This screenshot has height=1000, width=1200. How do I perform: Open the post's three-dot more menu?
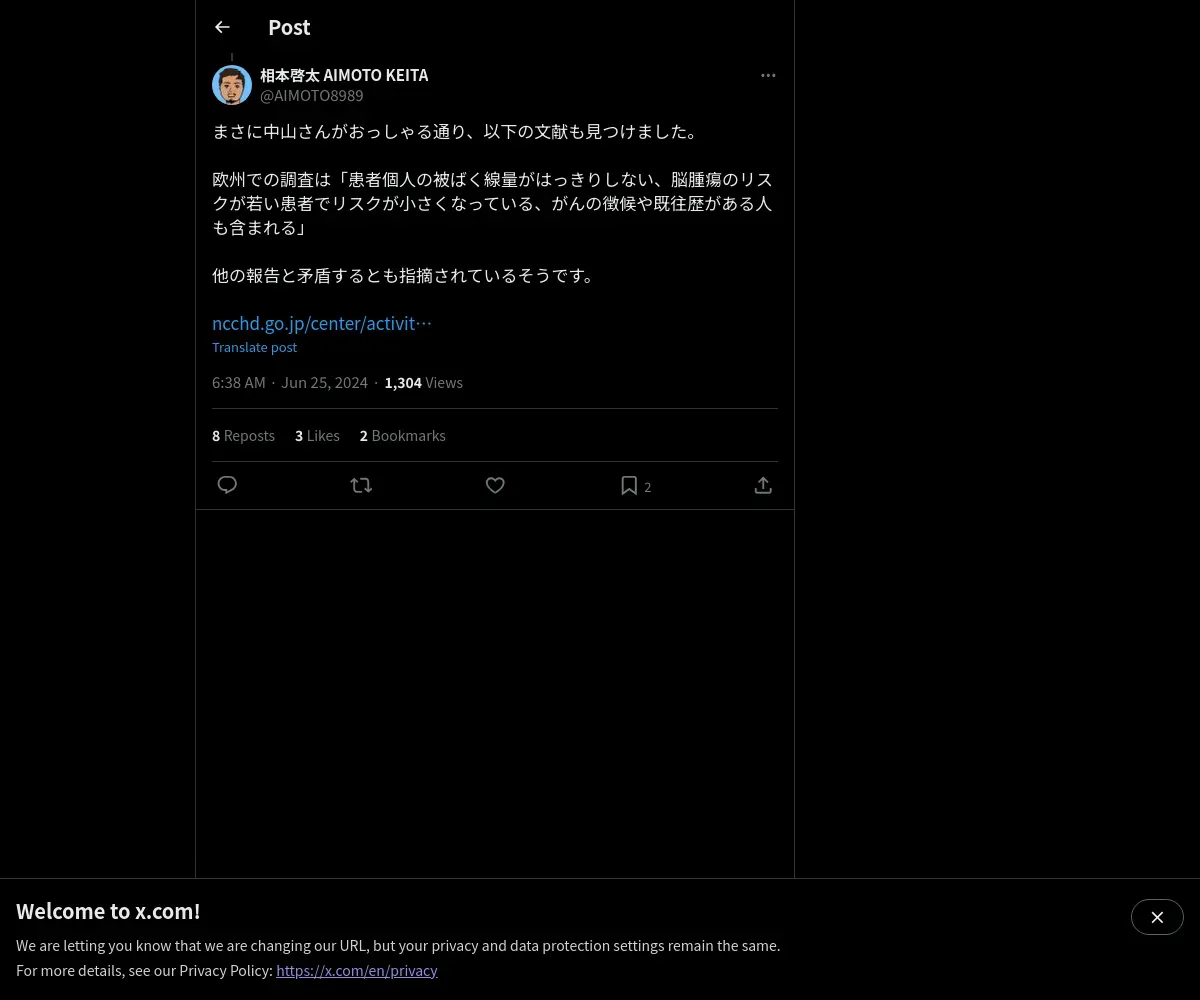pos(768,75)
